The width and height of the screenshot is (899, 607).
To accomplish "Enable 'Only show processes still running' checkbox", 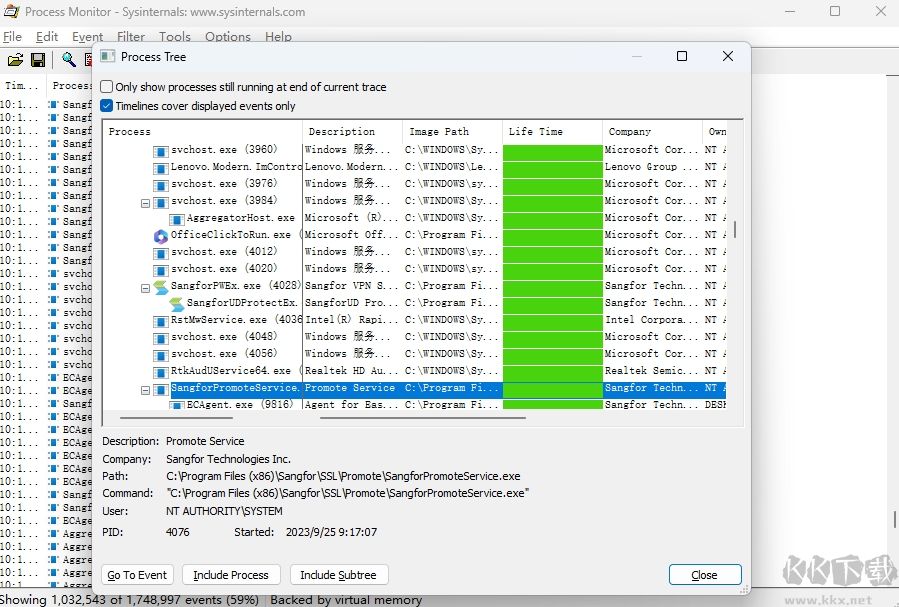I will pos(107,87).
